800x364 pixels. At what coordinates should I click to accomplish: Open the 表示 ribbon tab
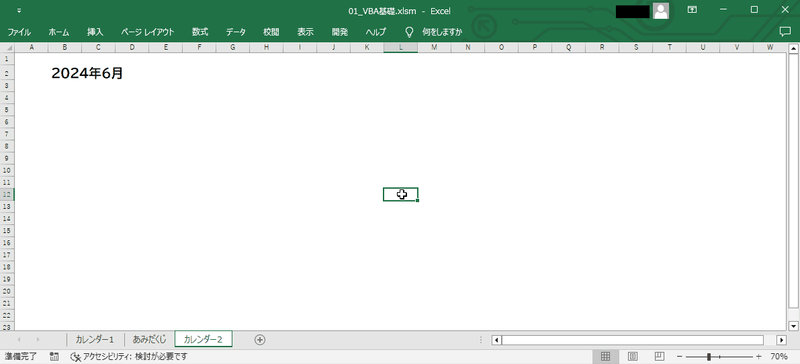pyautogui.click(x=305, y=32)
